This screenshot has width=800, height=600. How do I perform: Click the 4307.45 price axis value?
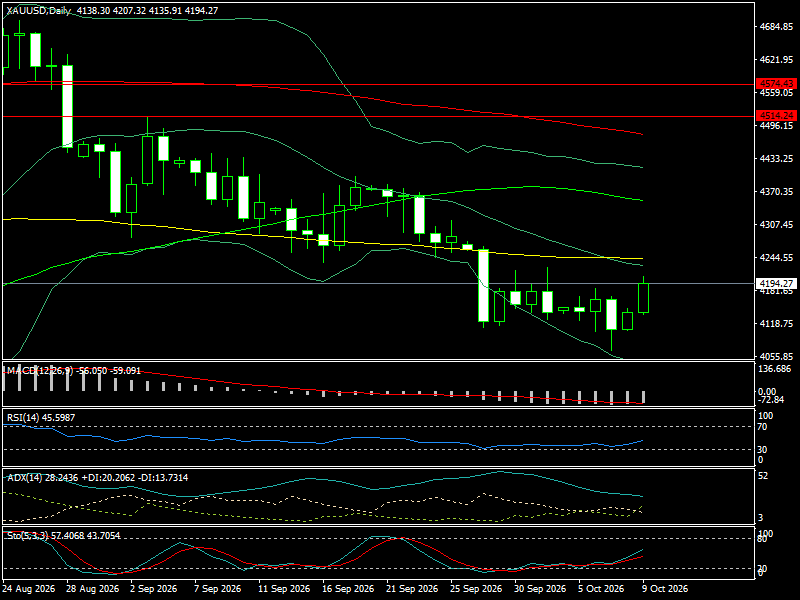point(776,224)
